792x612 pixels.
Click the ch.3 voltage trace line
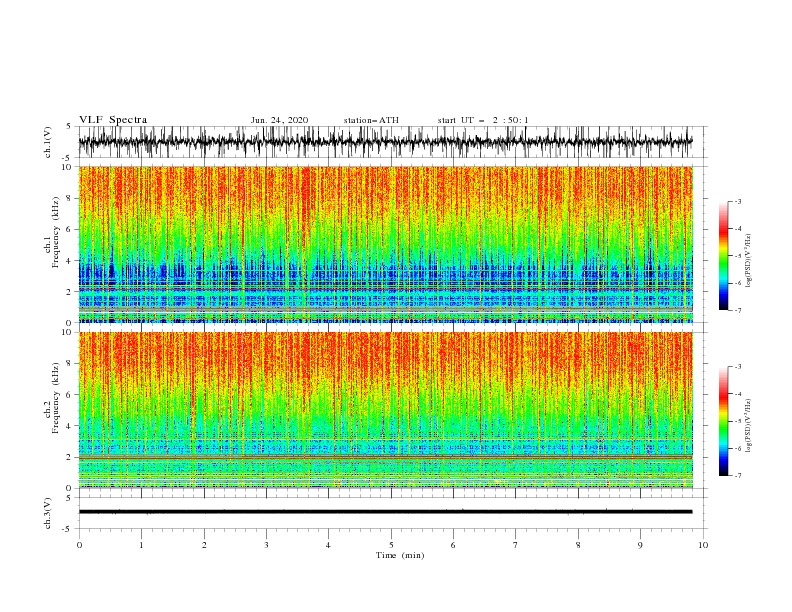385,512
